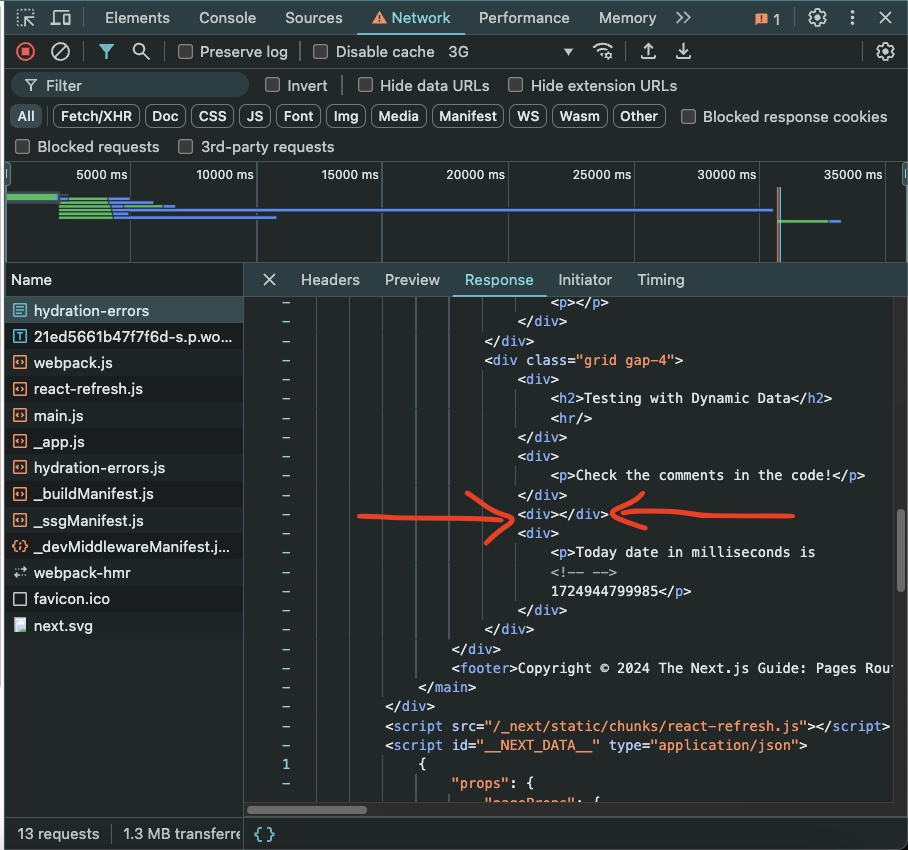Viewport: 908px width, 850px height.
Task: Expand more DevTools tabs chevron
Action: pos(683,18)
